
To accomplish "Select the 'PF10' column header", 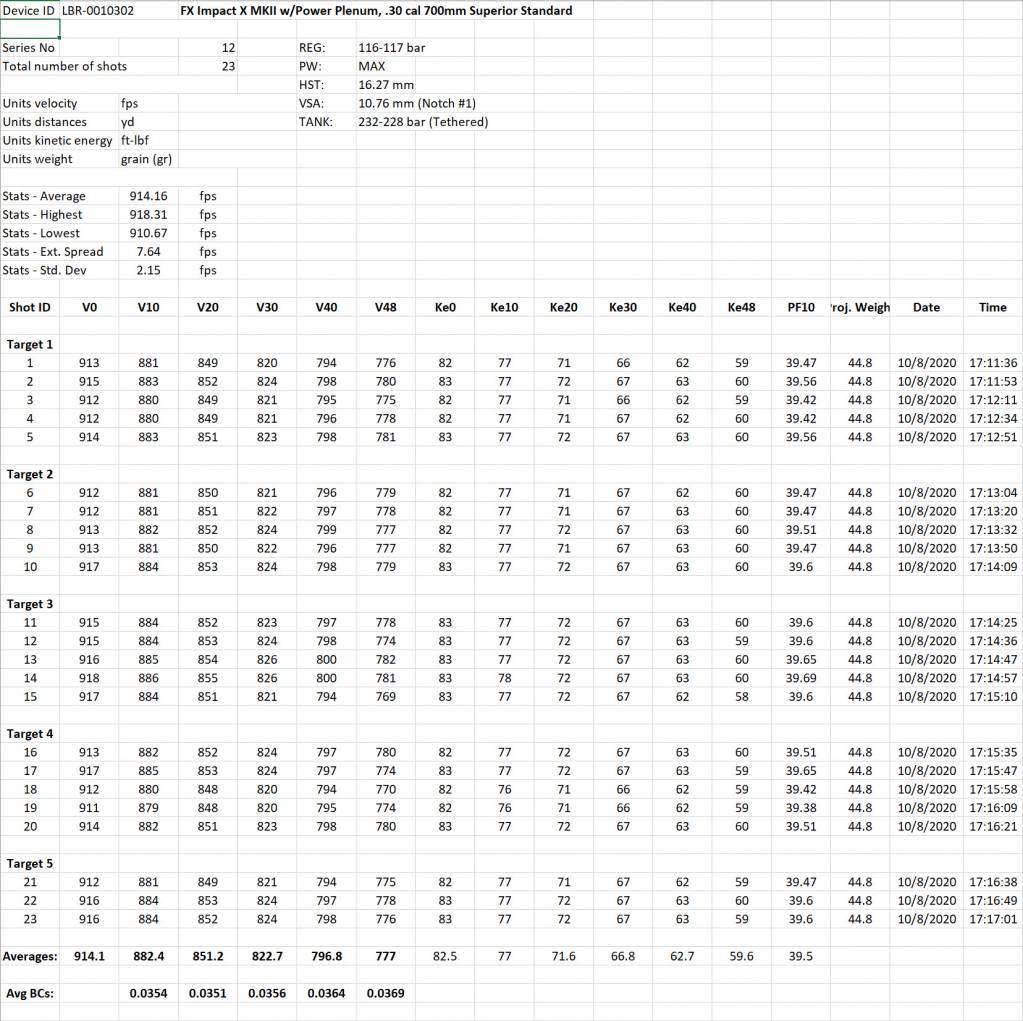I will (x=801, y=307).
